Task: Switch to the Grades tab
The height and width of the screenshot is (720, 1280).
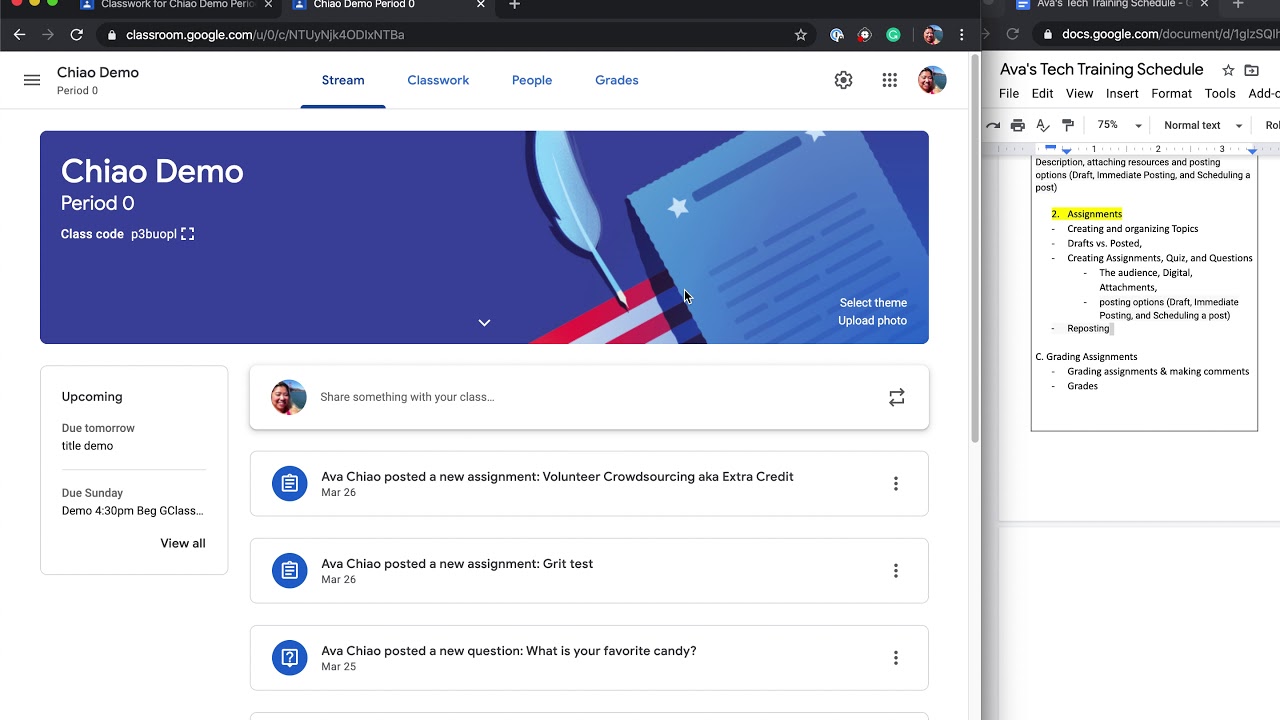Action: click(616, 80)
